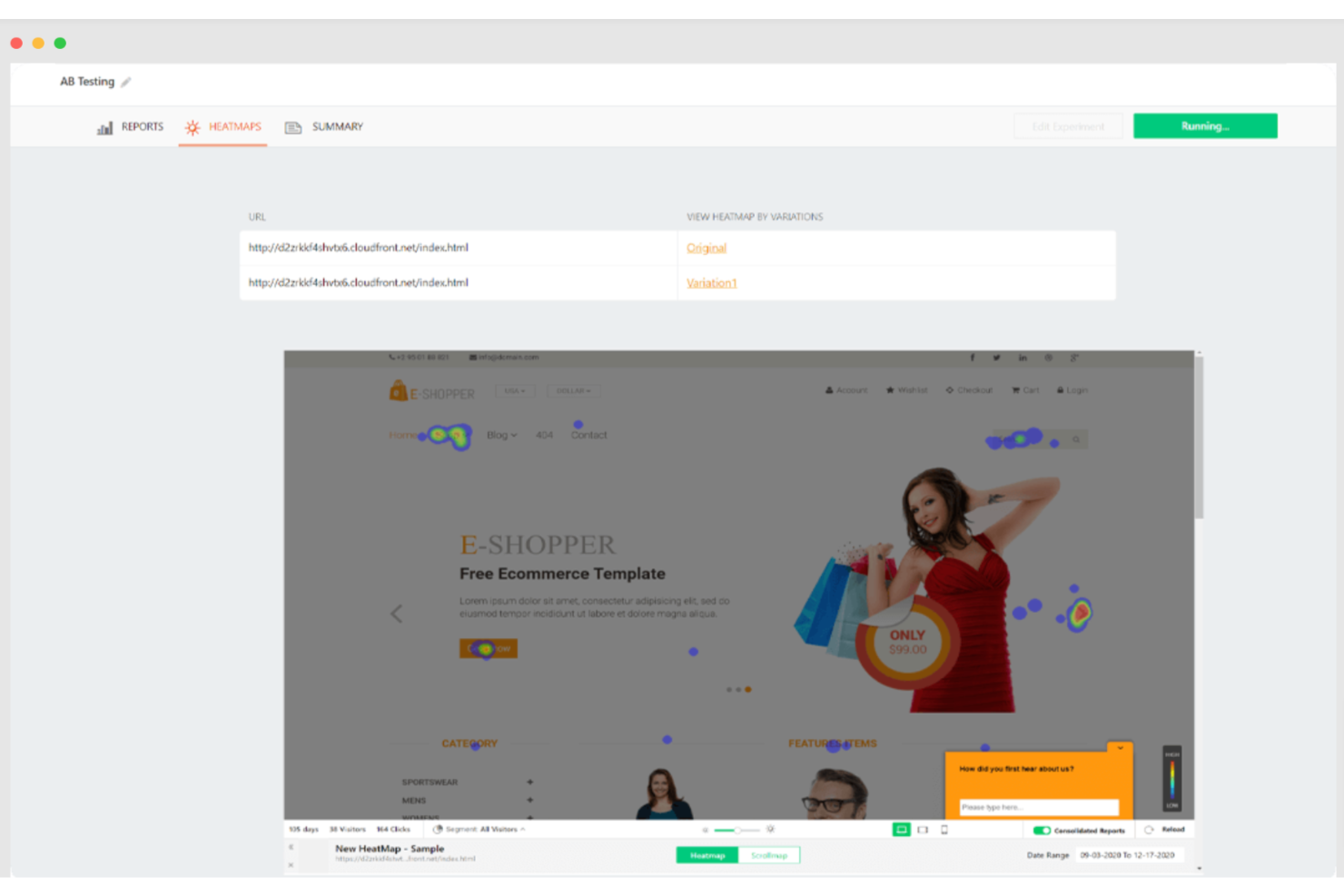The height and width of the screenshot is (896, 1344).
Task: Adjust the heatmap opacity slider
Action: pos(737,829)
